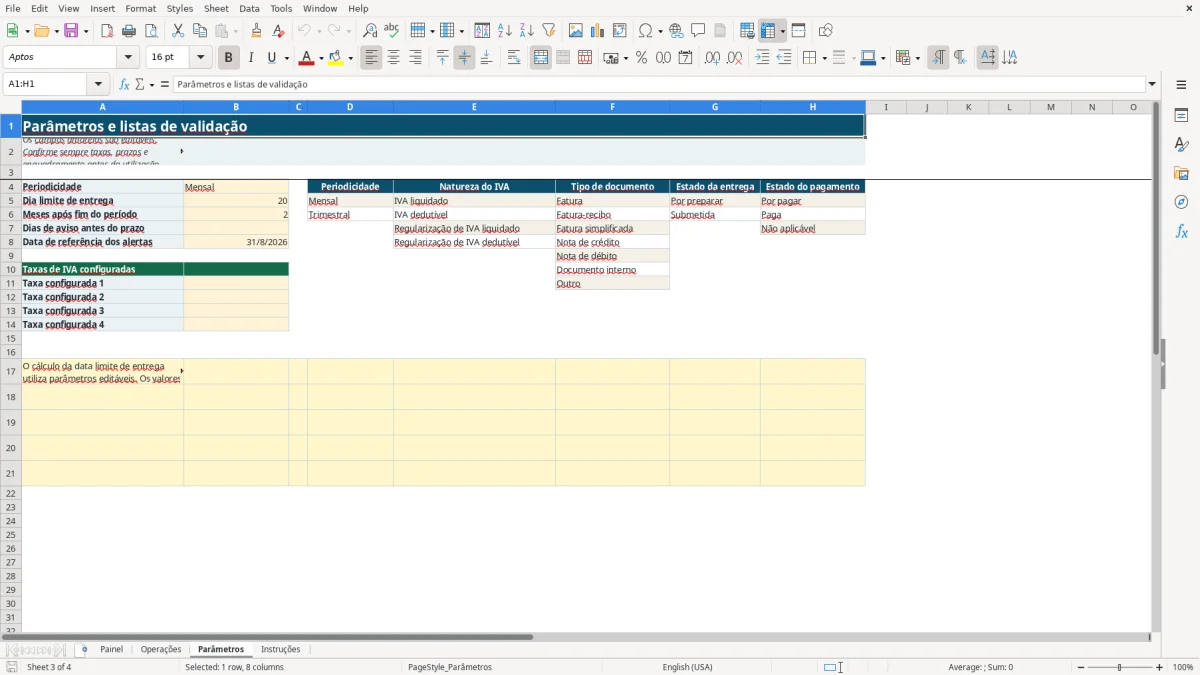Open sidebar Gallery icon
Viewport: 1200px width, 675px height.
1181,173
